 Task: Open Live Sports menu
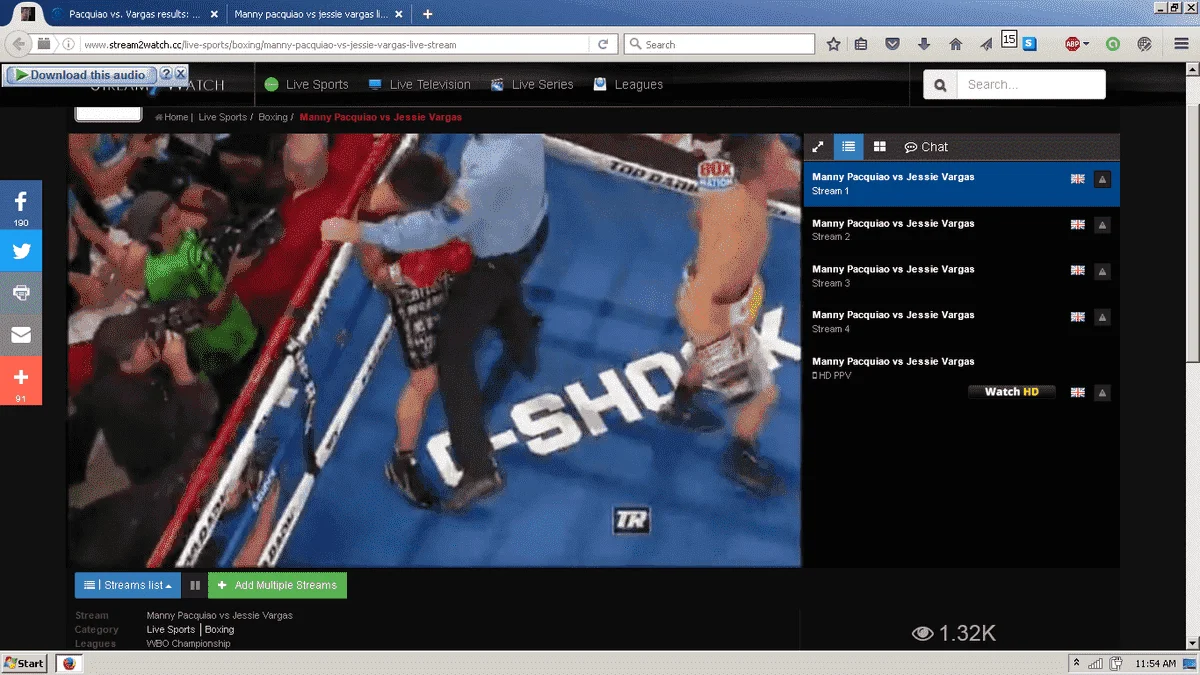pos(306,85)
